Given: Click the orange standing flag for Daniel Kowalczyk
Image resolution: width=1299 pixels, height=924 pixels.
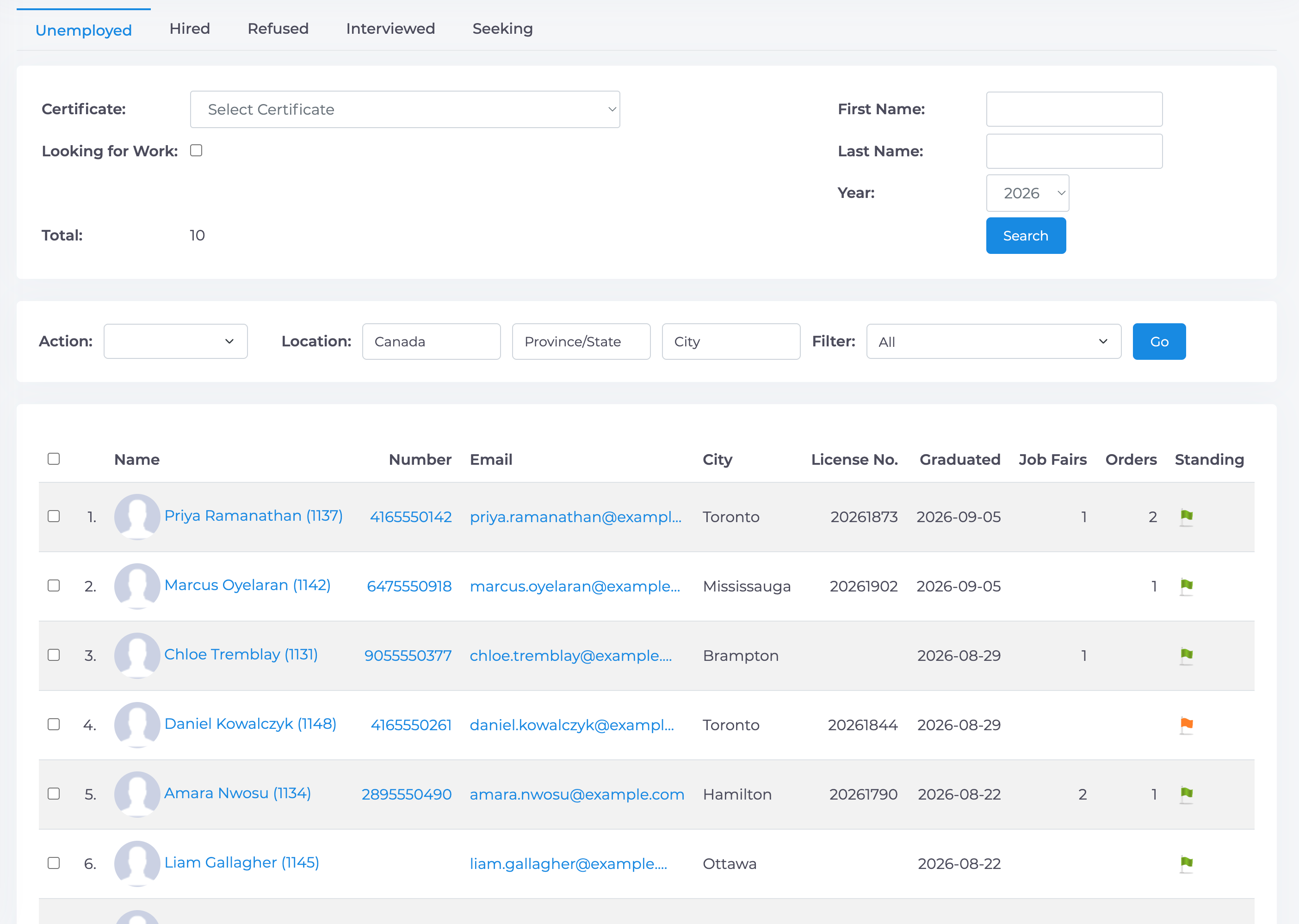Looking at the screenshot, I should coord(1186,726).
